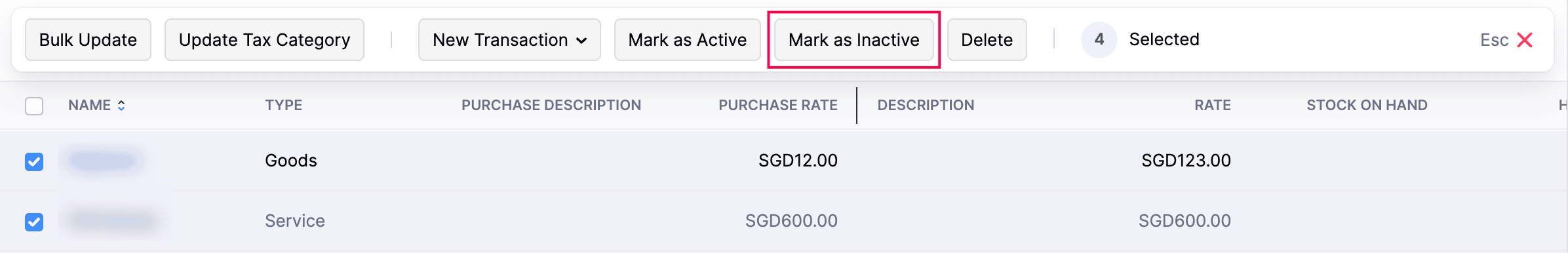
Task: Click the New Transaction chevron arrow
Action: tap(581, 41)
